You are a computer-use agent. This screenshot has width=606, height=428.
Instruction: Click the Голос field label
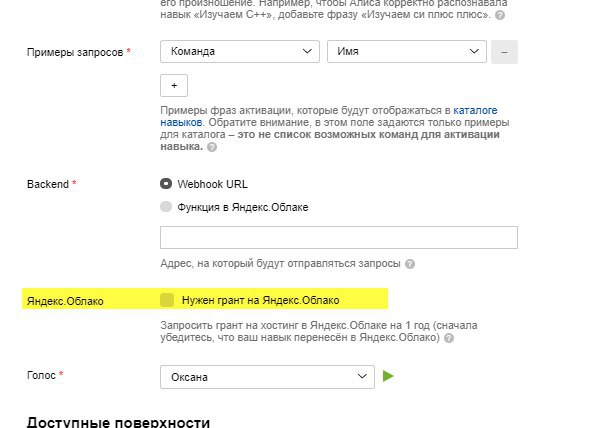(x=41, y=375)
